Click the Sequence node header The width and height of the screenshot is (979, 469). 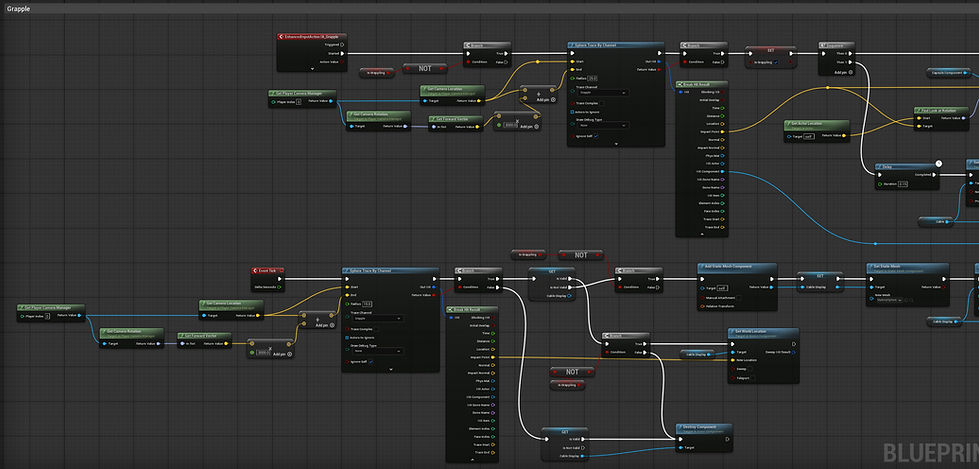point(836,46)
